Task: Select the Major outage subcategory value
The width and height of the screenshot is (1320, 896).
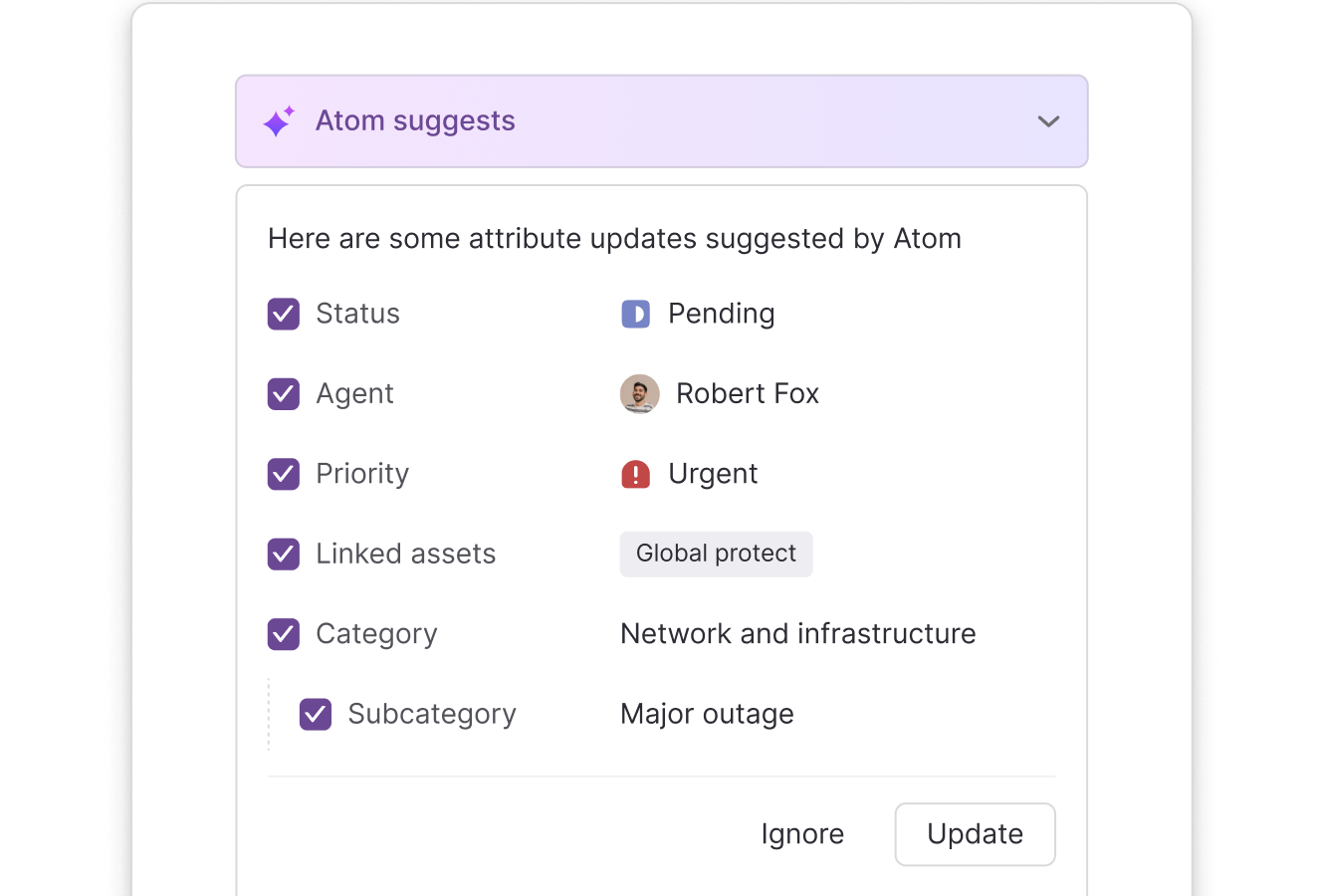Action: 708,714
